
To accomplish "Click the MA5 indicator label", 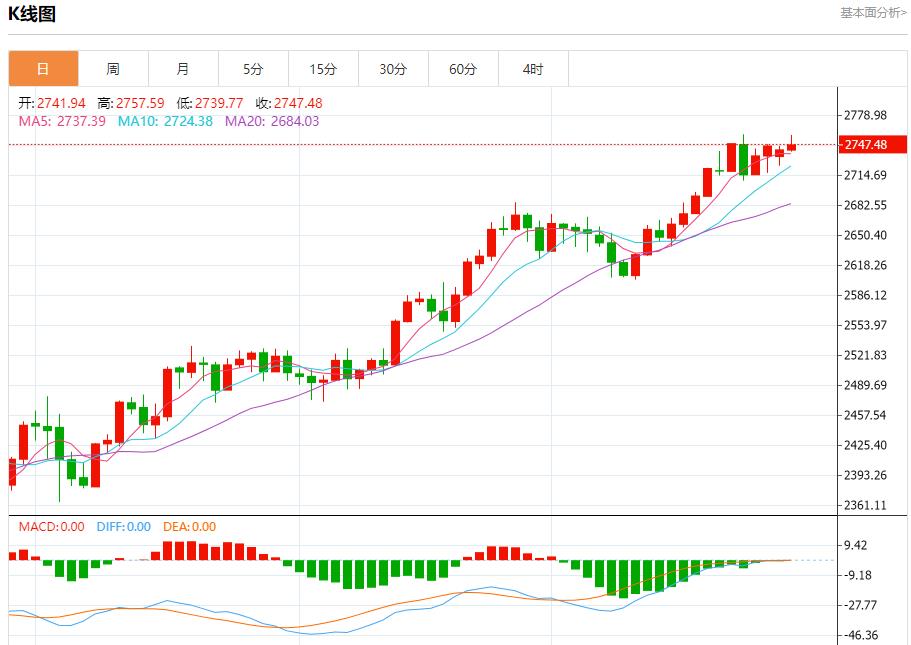I will click(x=62, y=121).
